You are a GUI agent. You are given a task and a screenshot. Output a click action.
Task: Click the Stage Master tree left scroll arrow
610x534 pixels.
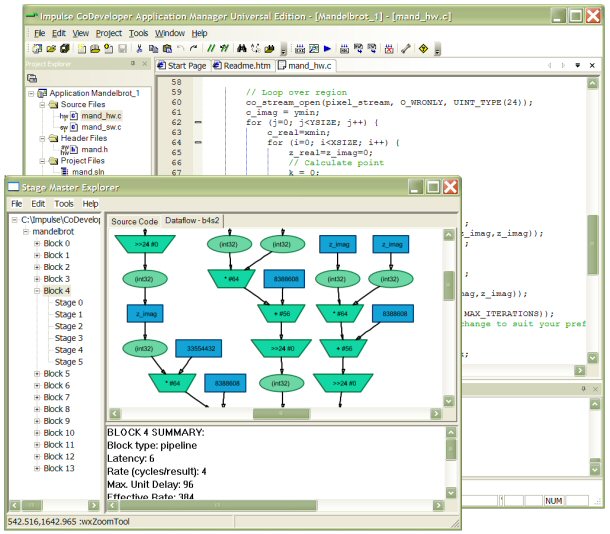15,505
